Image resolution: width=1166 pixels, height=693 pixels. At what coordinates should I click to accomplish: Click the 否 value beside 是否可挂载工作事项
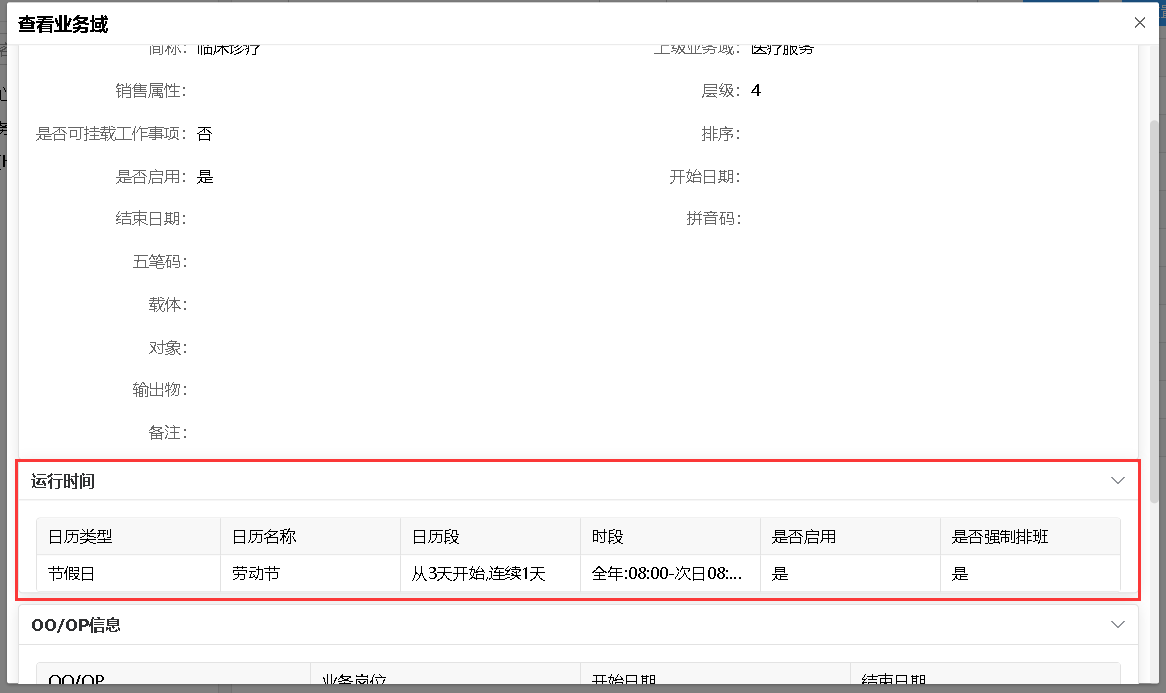point(204,133)
